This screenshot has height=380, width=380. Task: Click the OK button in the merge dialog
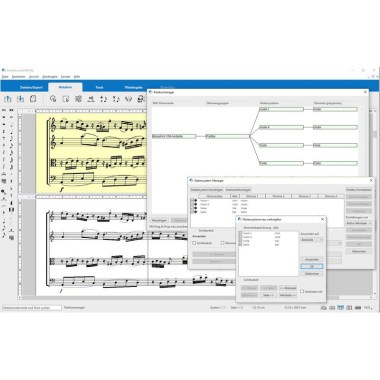click(x=312, y=266)
